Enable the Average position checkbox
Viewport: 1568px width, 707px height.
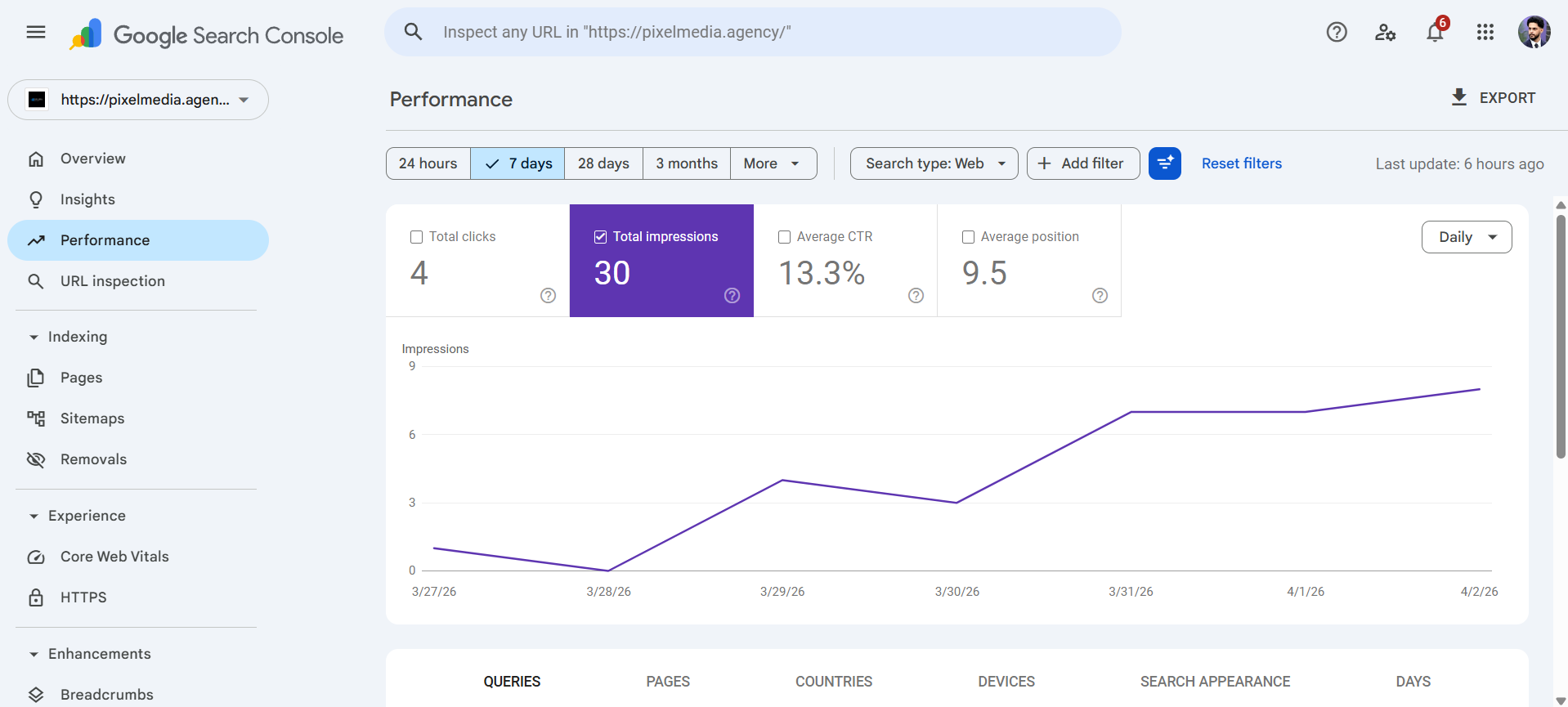[969, 237]
